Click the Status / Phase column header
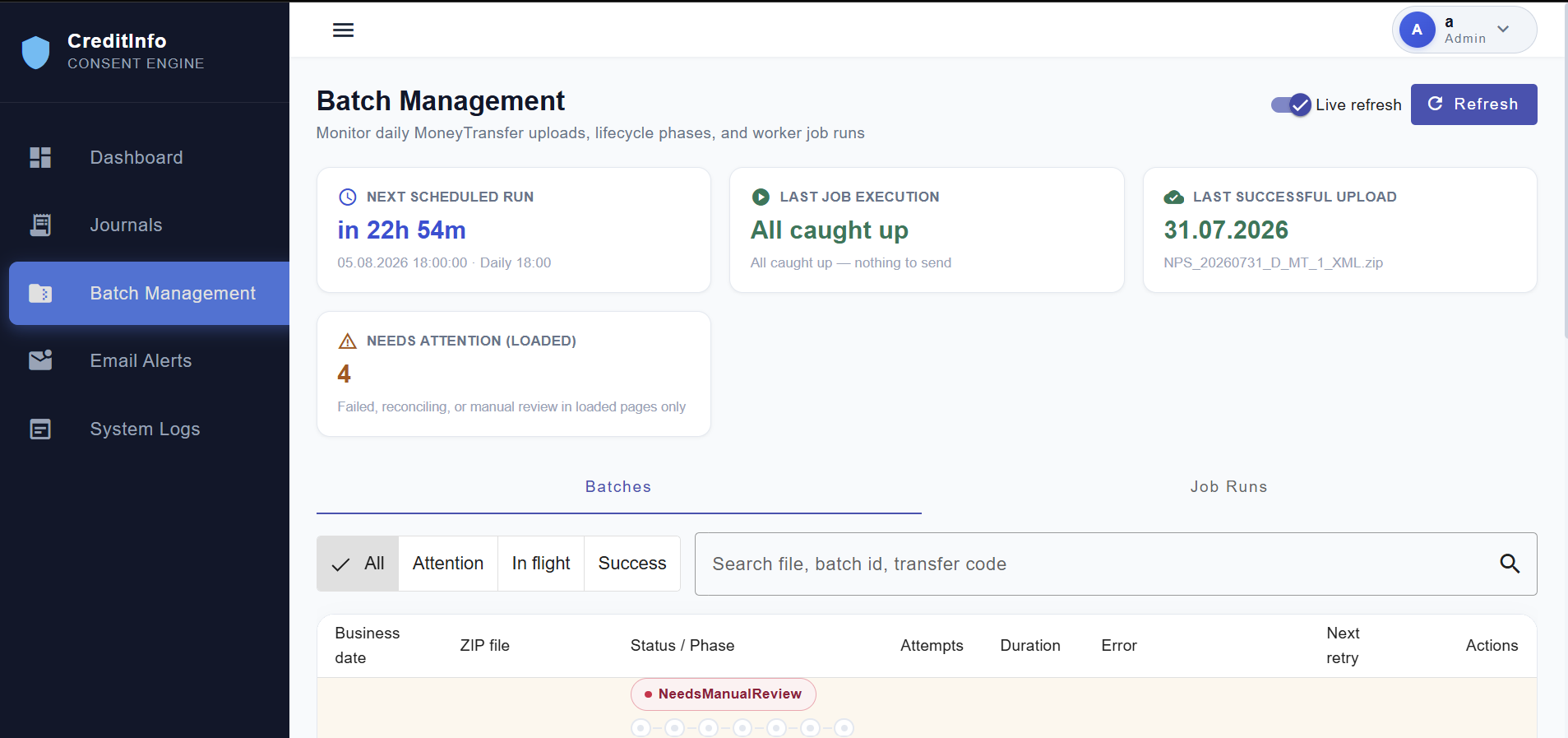Screen dimensions: 1568x738 682,646
